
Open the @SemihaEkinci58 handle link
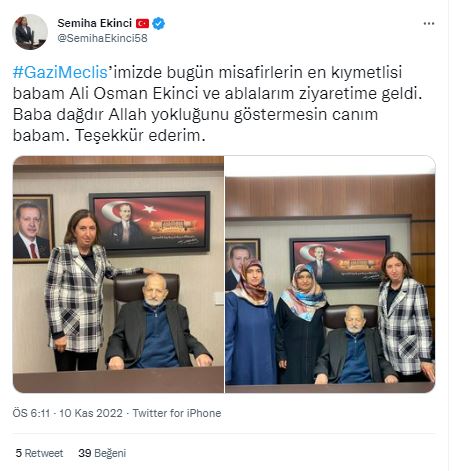click(x=102, y=38)
